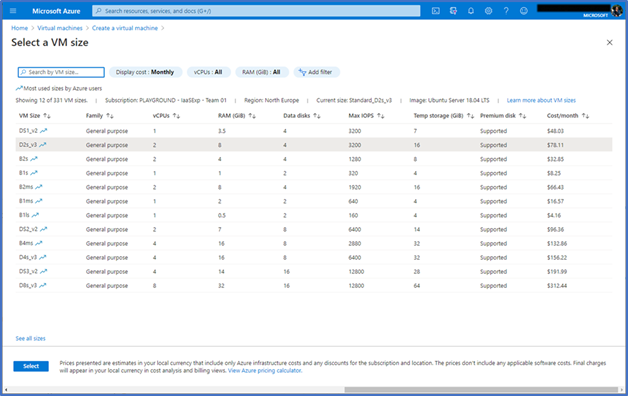The width and height of the screenshot is (628, 396).
Task: Focus the top Azure search box
Action: [256, 11]
